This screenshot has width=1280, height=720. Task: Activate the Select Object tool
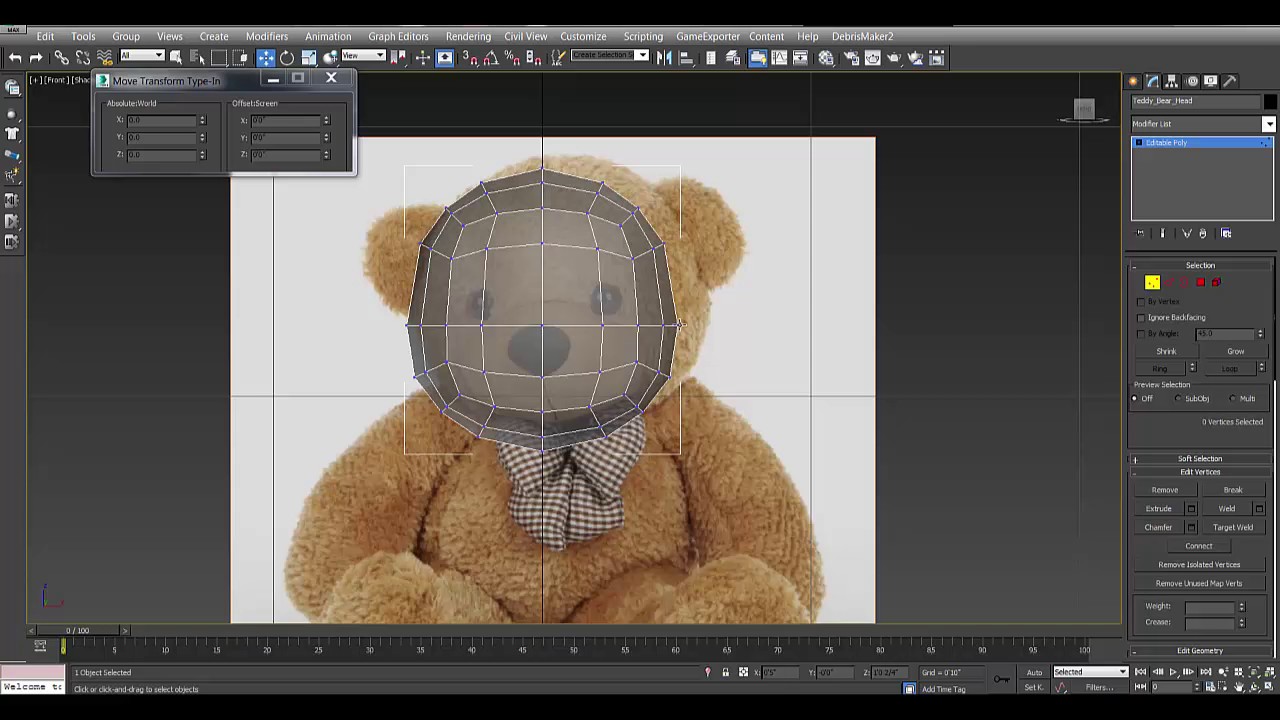176,58
